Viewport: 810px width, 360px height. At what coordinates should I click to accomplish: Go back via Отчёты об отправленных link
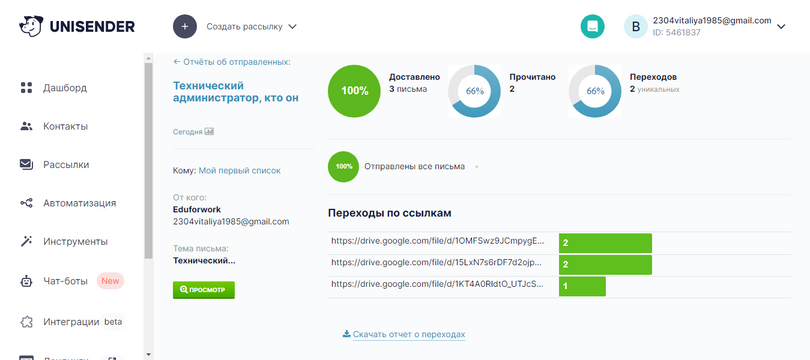pyautogui.click(x=232, y=62)
